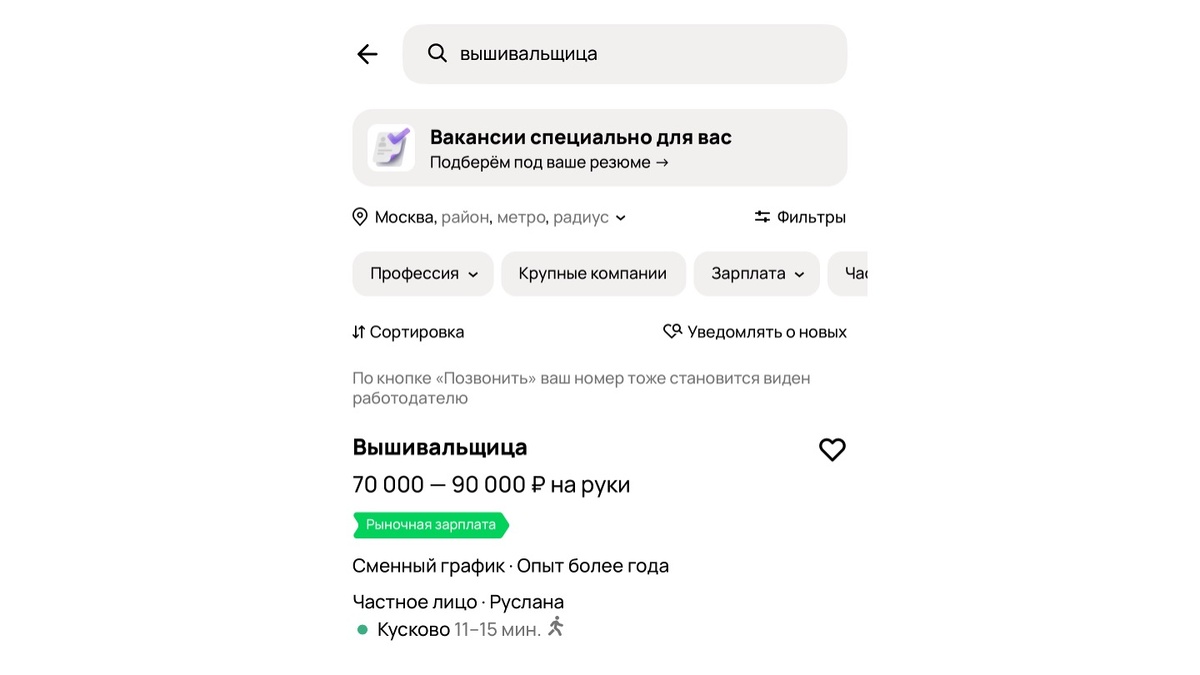This screenshot has height=675, width=1200.
Task: Click the bell icon for Уведомлять о новых
Action: (673, 330)
